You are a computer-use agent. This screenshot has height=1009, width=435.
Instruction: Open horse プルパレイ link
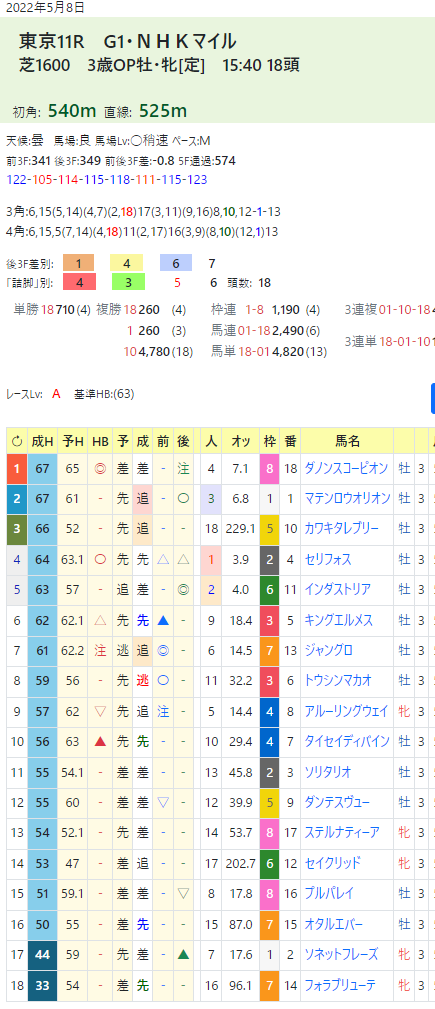(328, 893)
